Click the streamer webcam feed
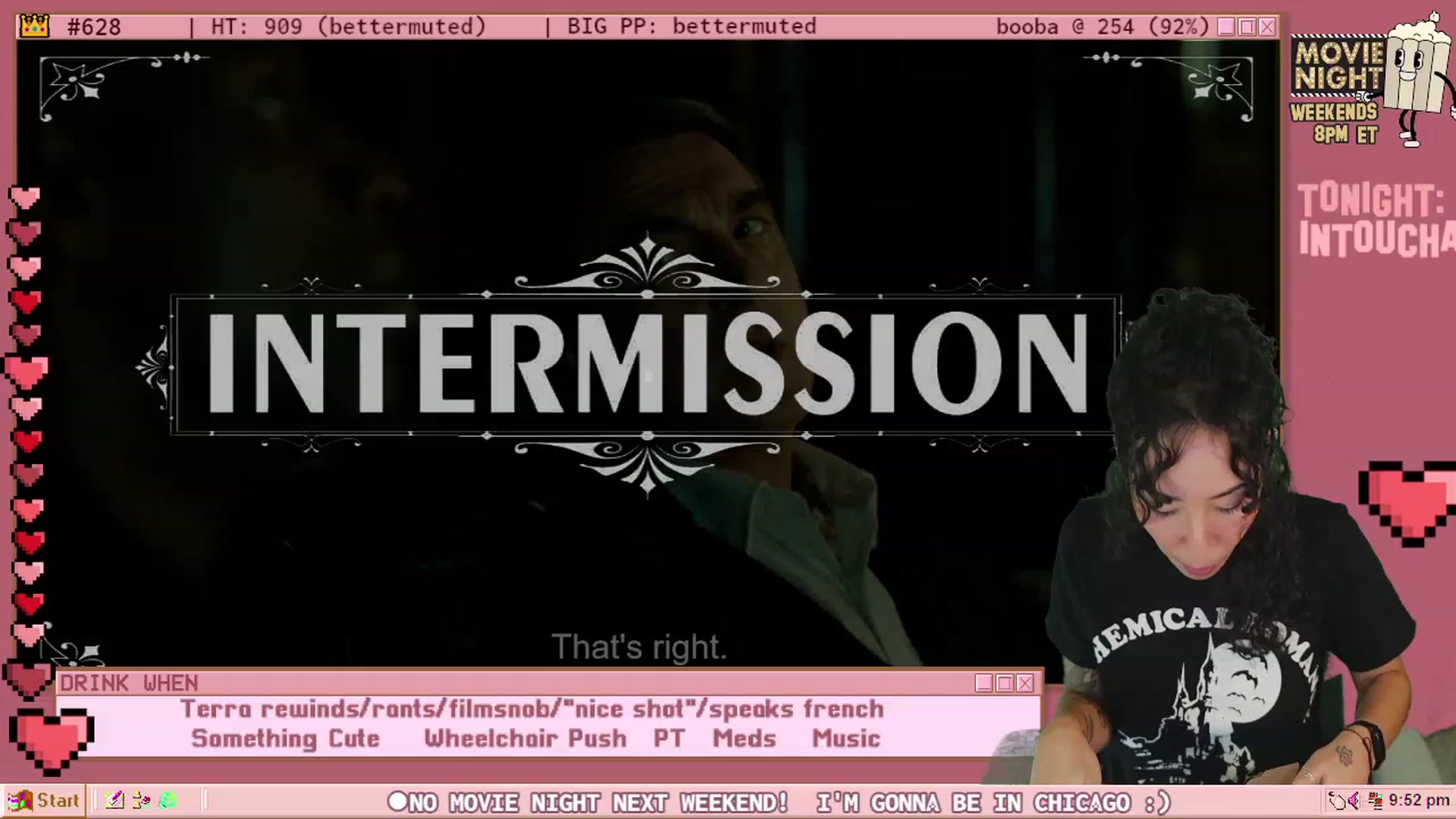The height and width of the screenshot is (819, 1456). tap(1213, 538)
